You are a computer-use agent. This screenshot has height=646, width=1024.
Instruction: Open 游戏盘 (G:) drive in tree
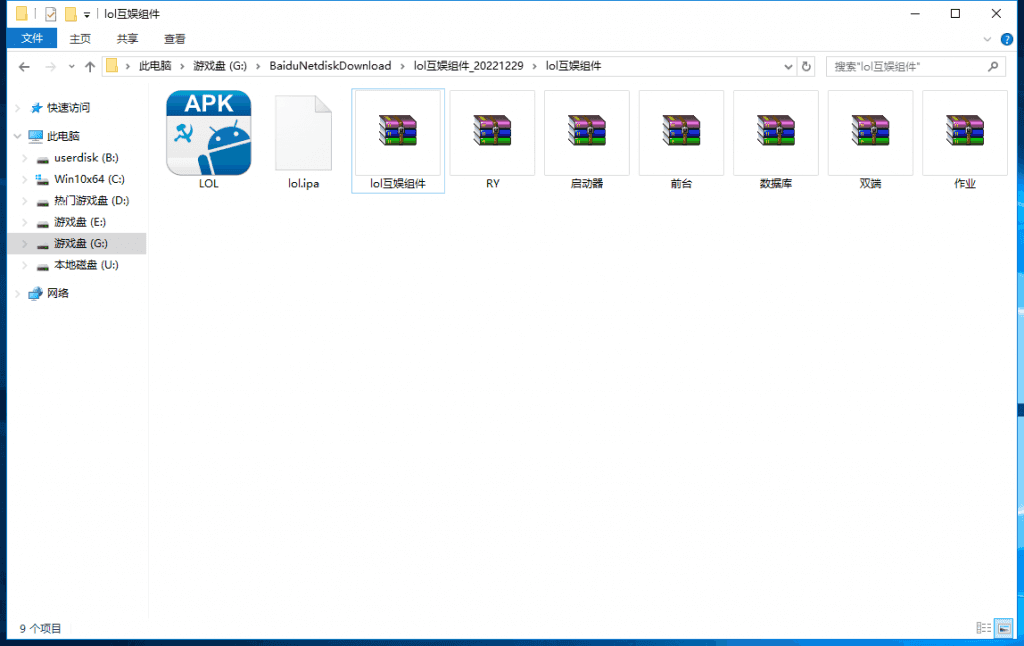coord(80,243)
